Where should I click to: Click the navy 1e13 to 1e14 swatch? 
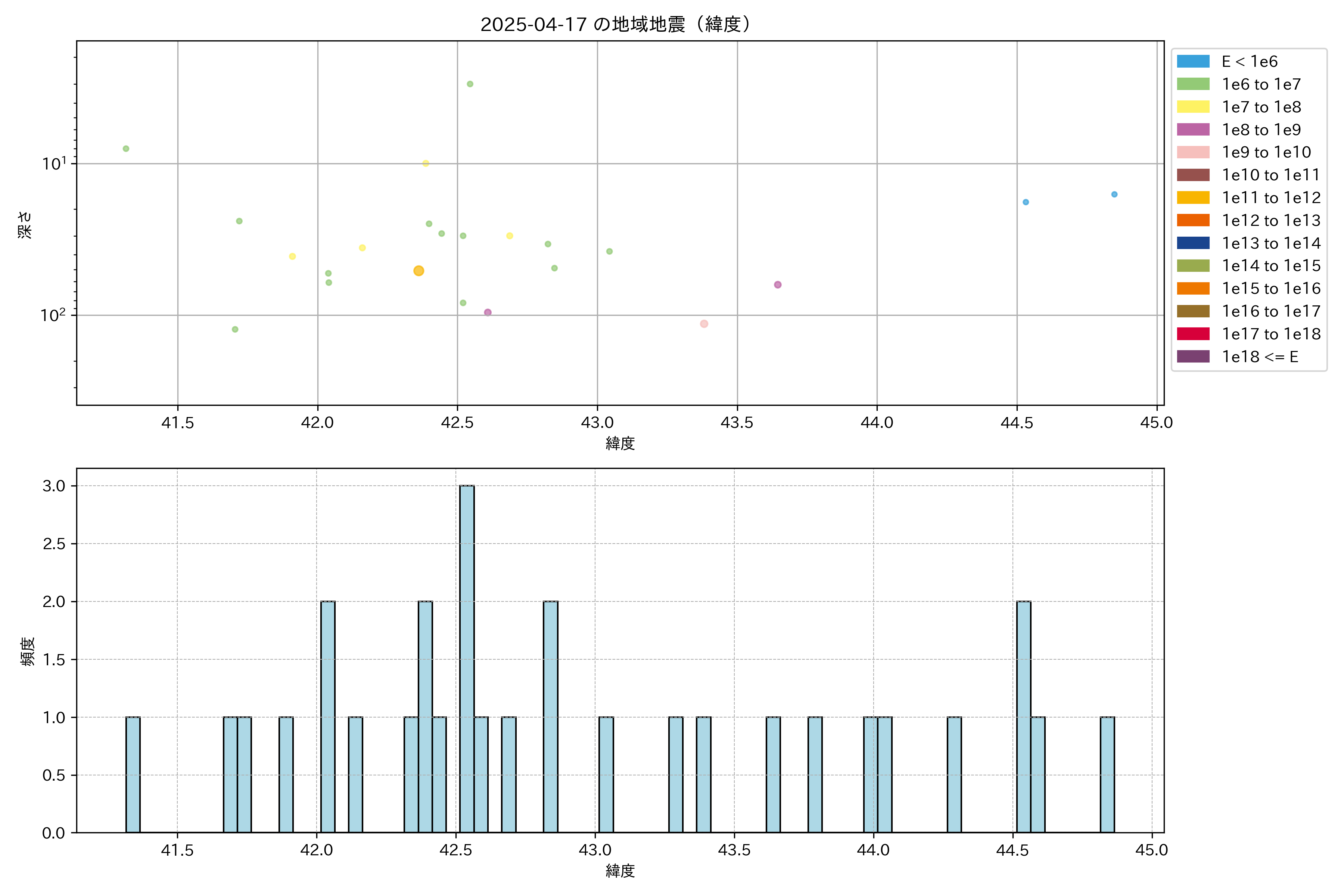pyautogui.click(x=1192, y=243)
